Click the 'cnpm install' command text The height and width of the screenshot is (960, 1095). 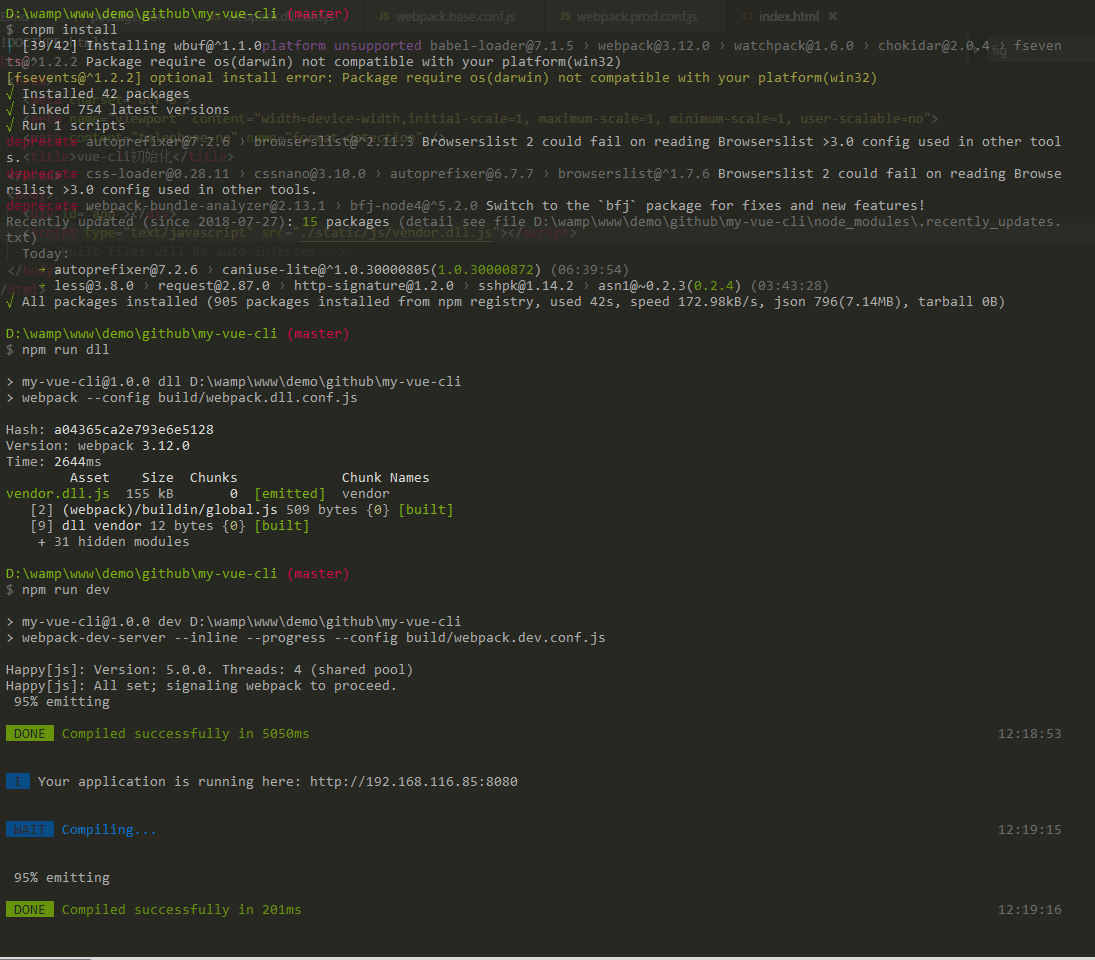click(x=69, y=29)
